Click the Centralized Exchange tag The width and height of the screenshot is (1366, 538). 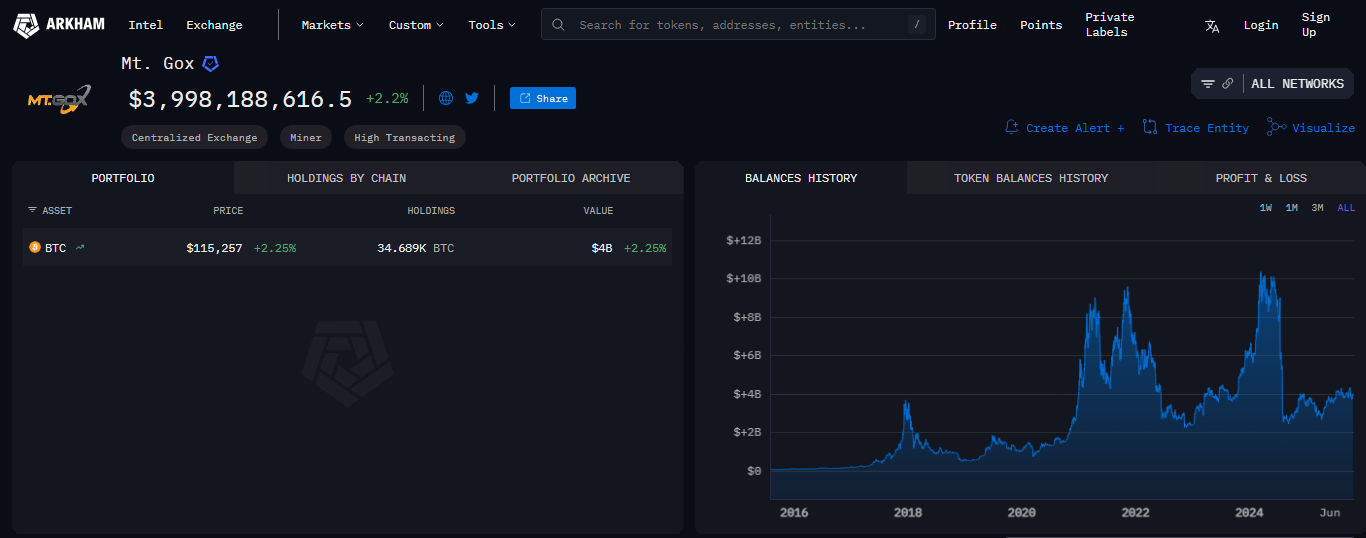coord(194,138)
